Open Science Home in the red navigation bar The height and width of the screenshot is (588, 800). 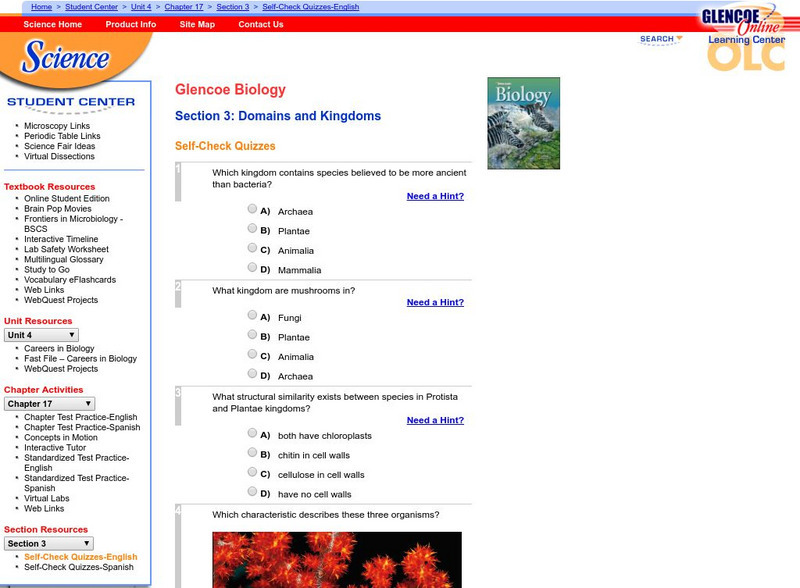click(x=53, y=24)
